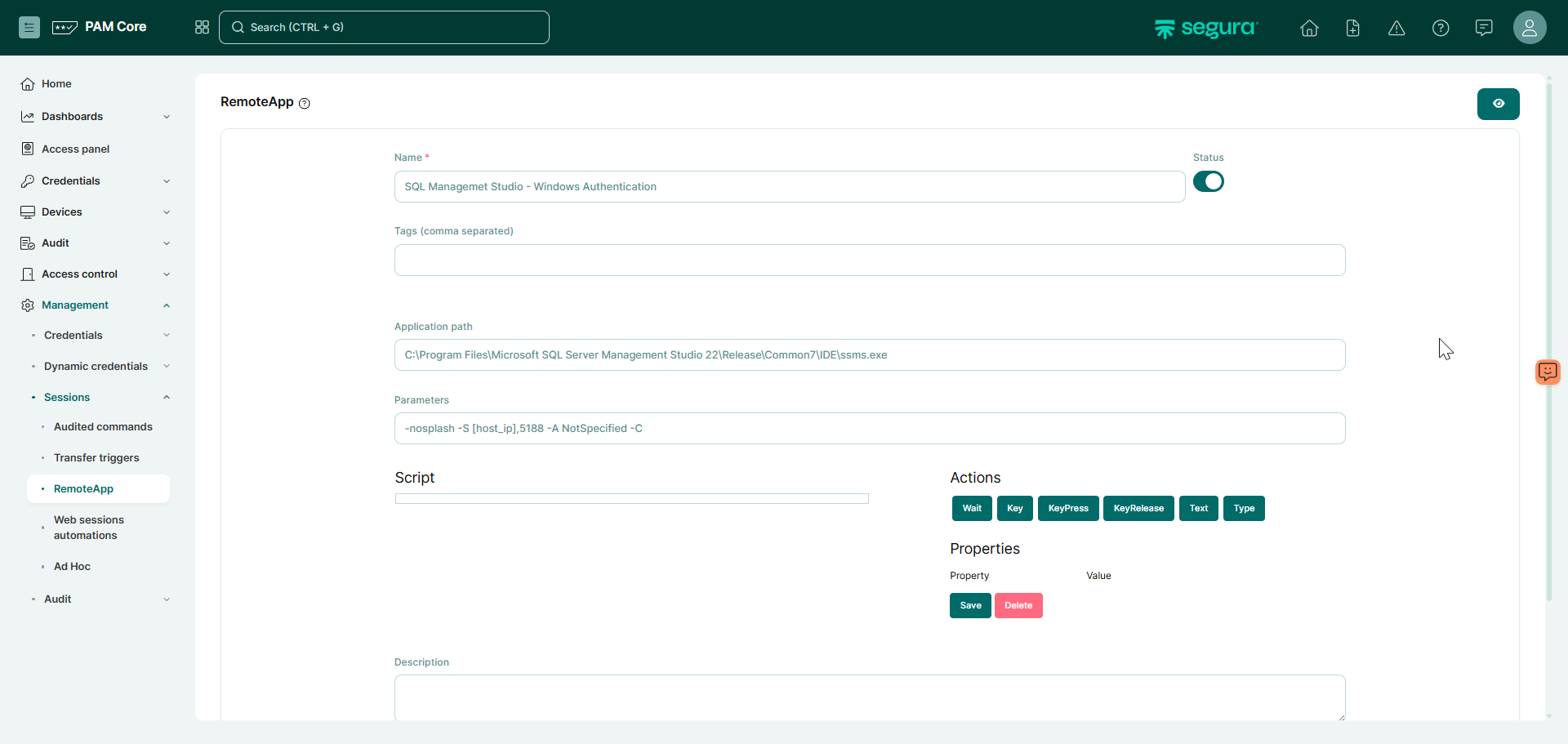Select Web sessions automations item

click(89, 528)
